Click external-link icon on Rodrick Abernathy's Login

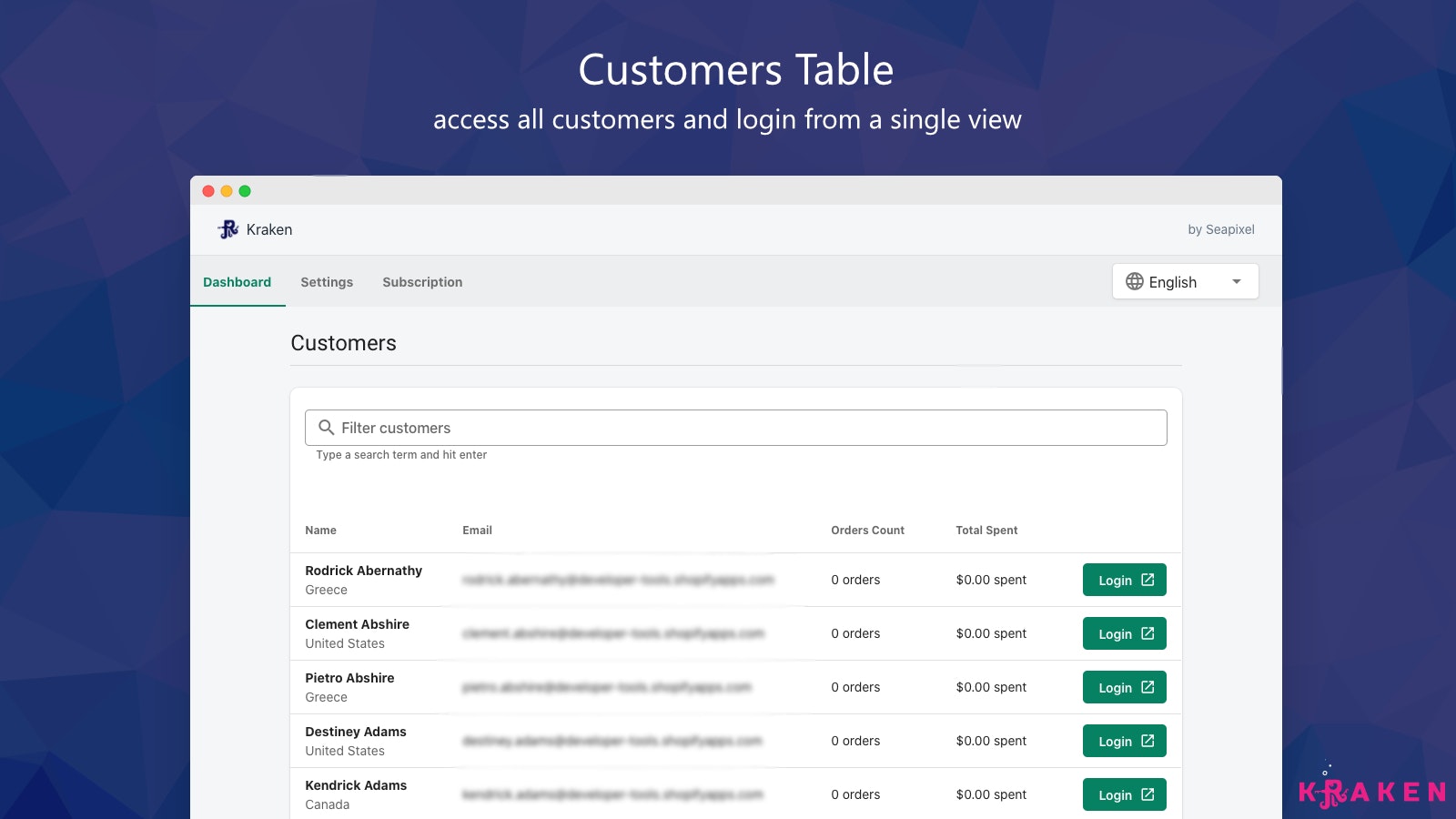(x=1147, y=580)
